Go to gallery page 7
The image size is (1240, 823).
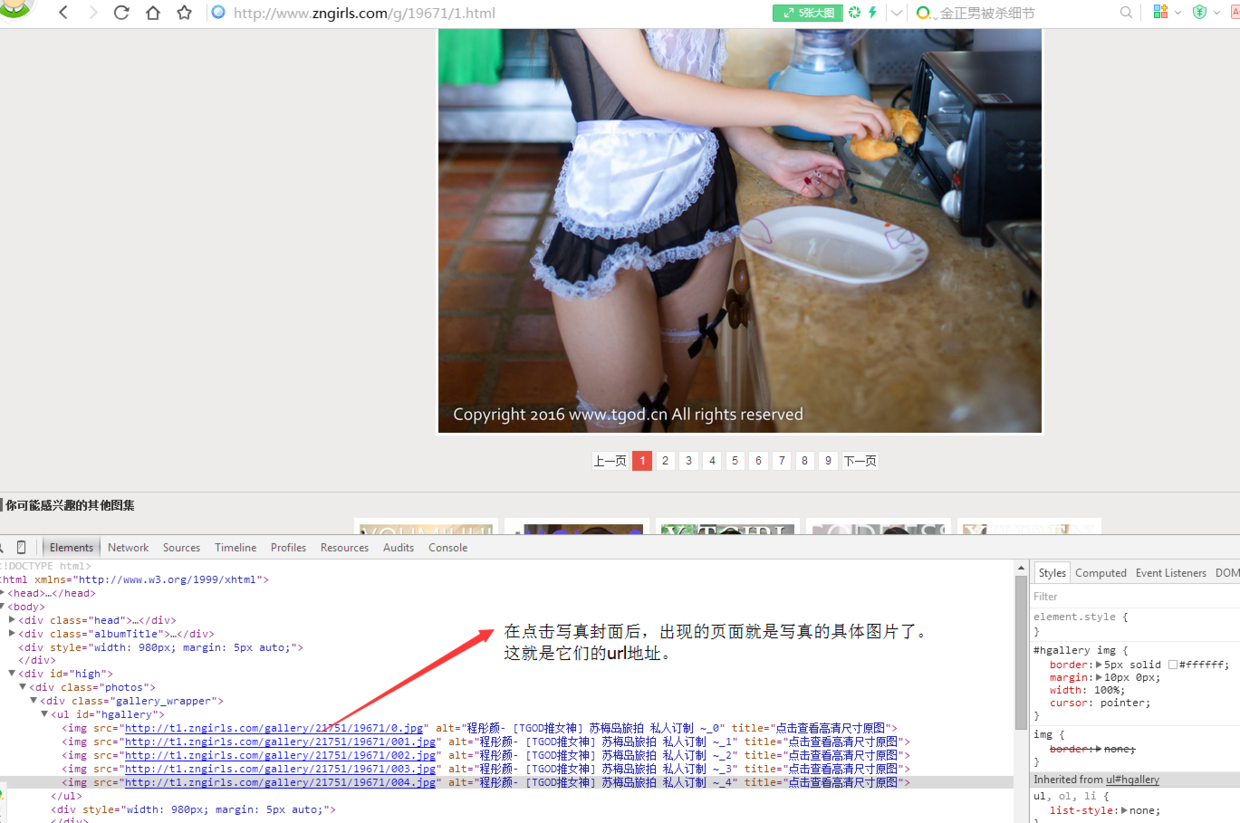click(782, 461)
